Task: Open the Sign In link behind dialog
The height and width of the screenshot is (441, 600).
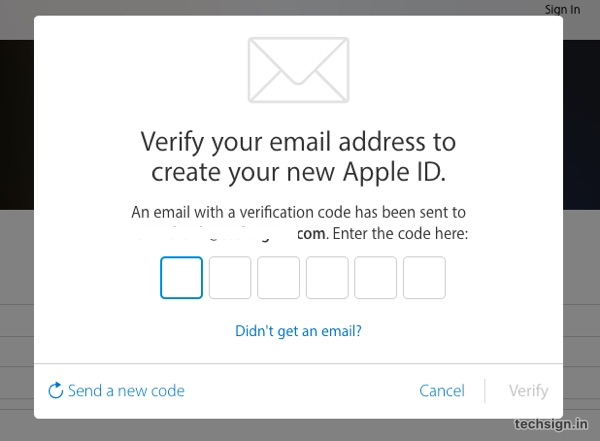Action: point(562,10)
